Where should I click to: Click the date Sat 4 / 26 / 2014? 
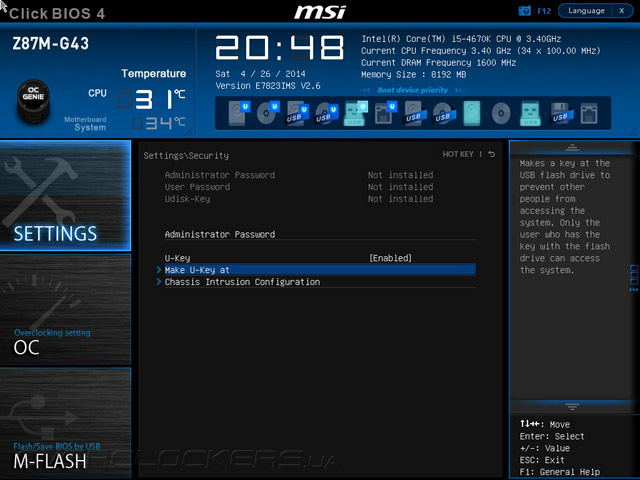[x=260, y=74]
